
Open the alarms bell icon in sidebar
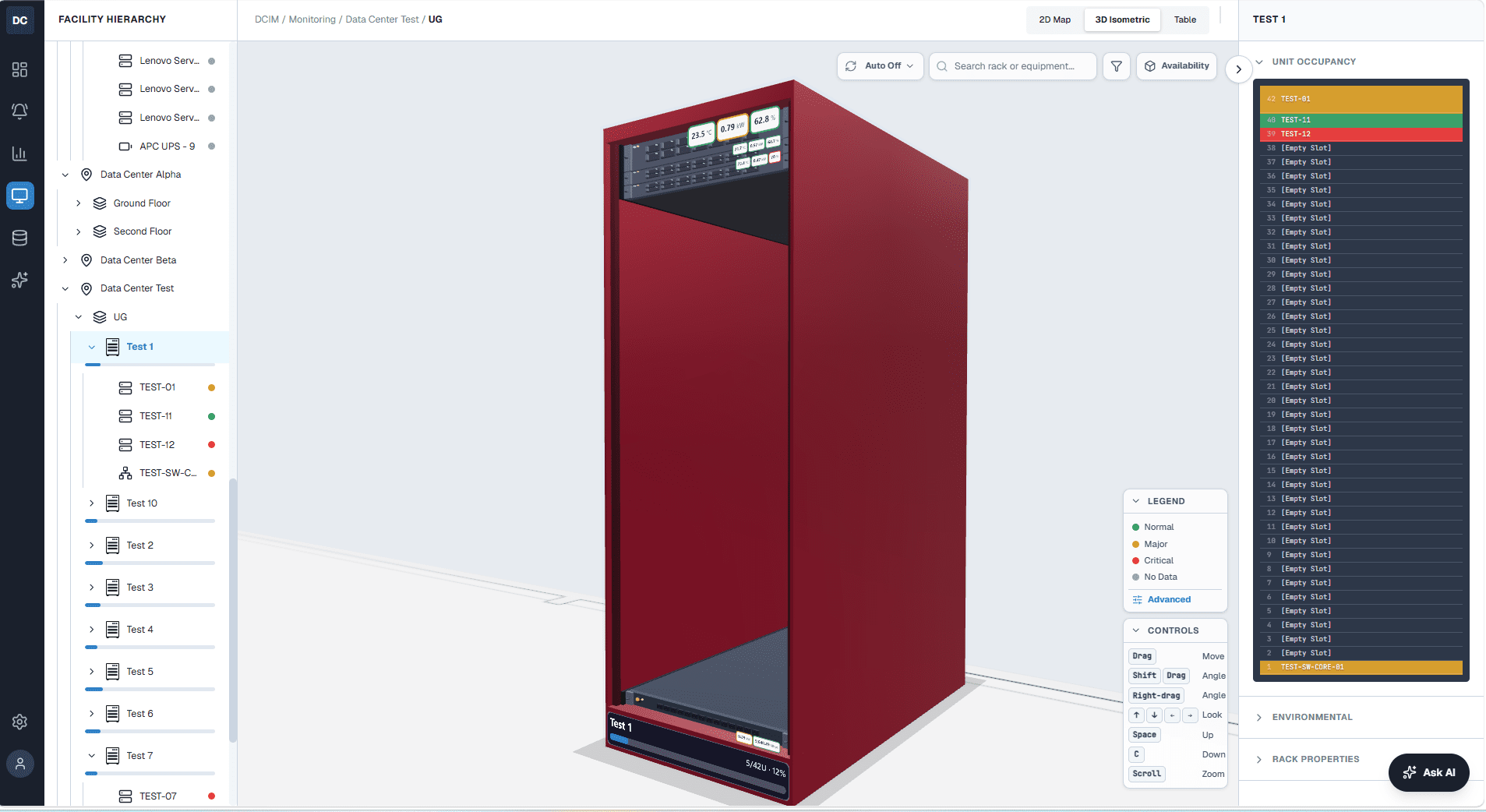(x=20, y=111)
